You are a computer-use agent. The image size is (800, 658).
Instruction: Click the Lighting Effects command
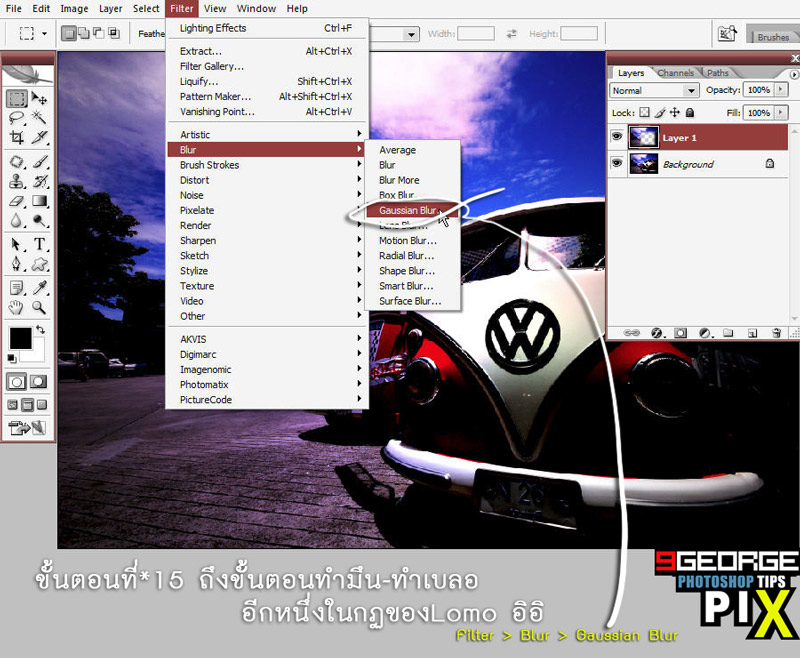pyautogui.click(x=266, y=28)
